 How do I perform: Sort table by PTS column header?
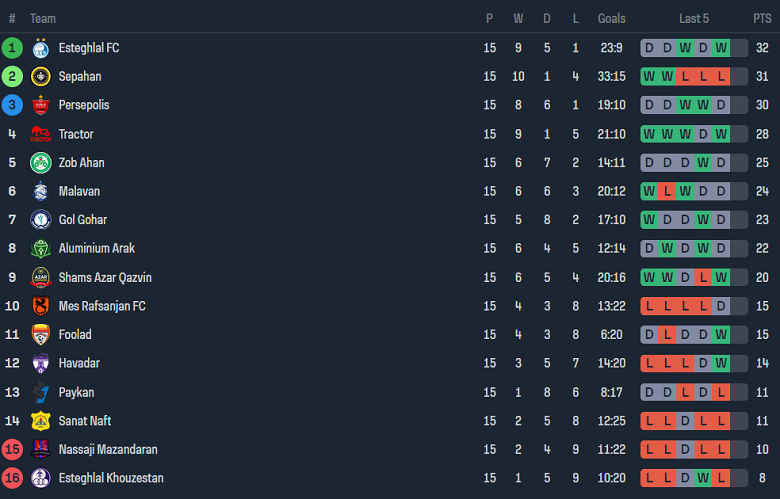762,18
